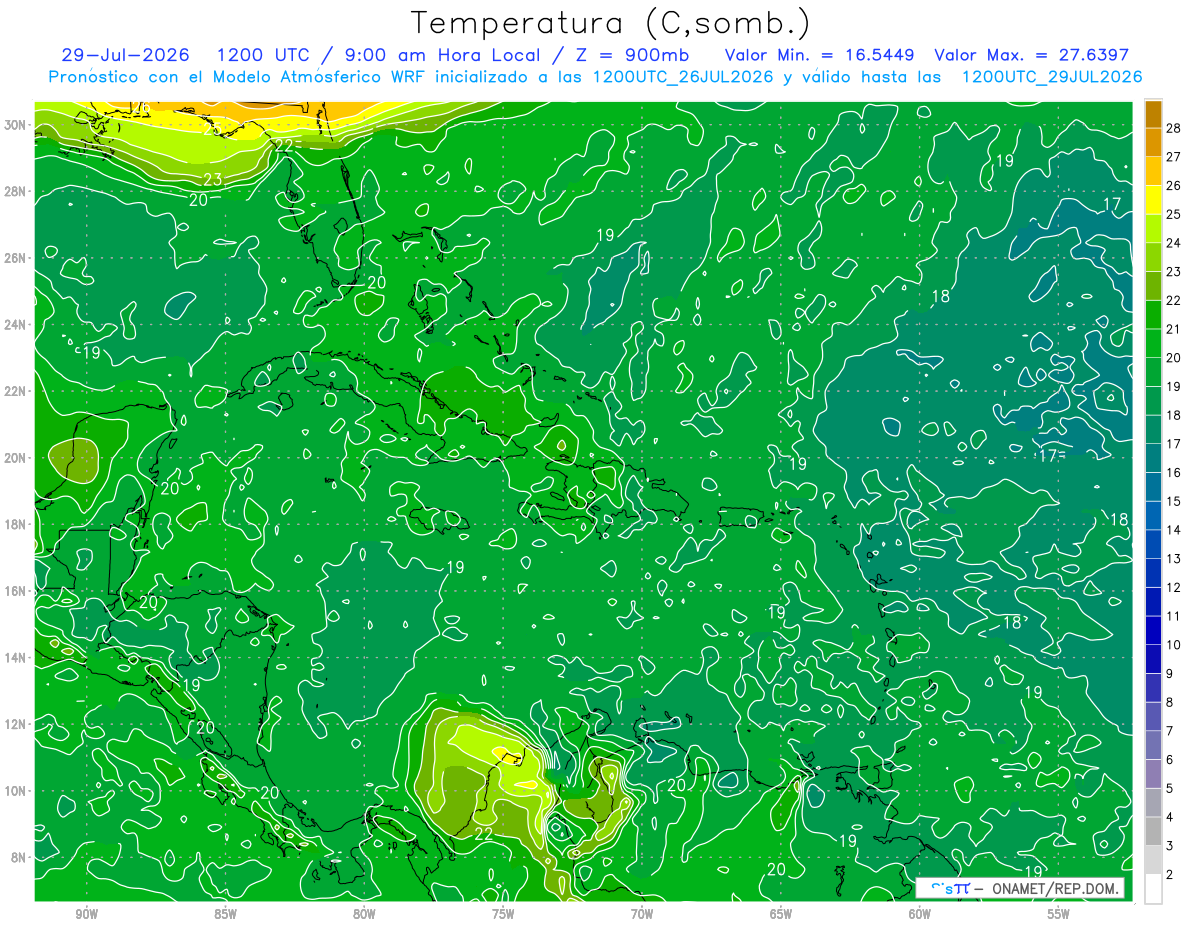
Task: Click the "8N" latitude axis label
Action: point(20,857)
